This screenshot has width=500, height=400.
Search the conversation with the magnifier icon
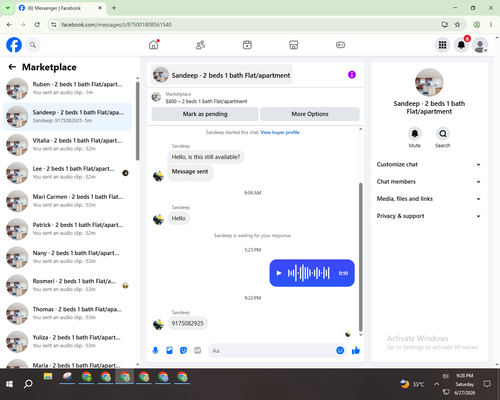coord(443,134)
